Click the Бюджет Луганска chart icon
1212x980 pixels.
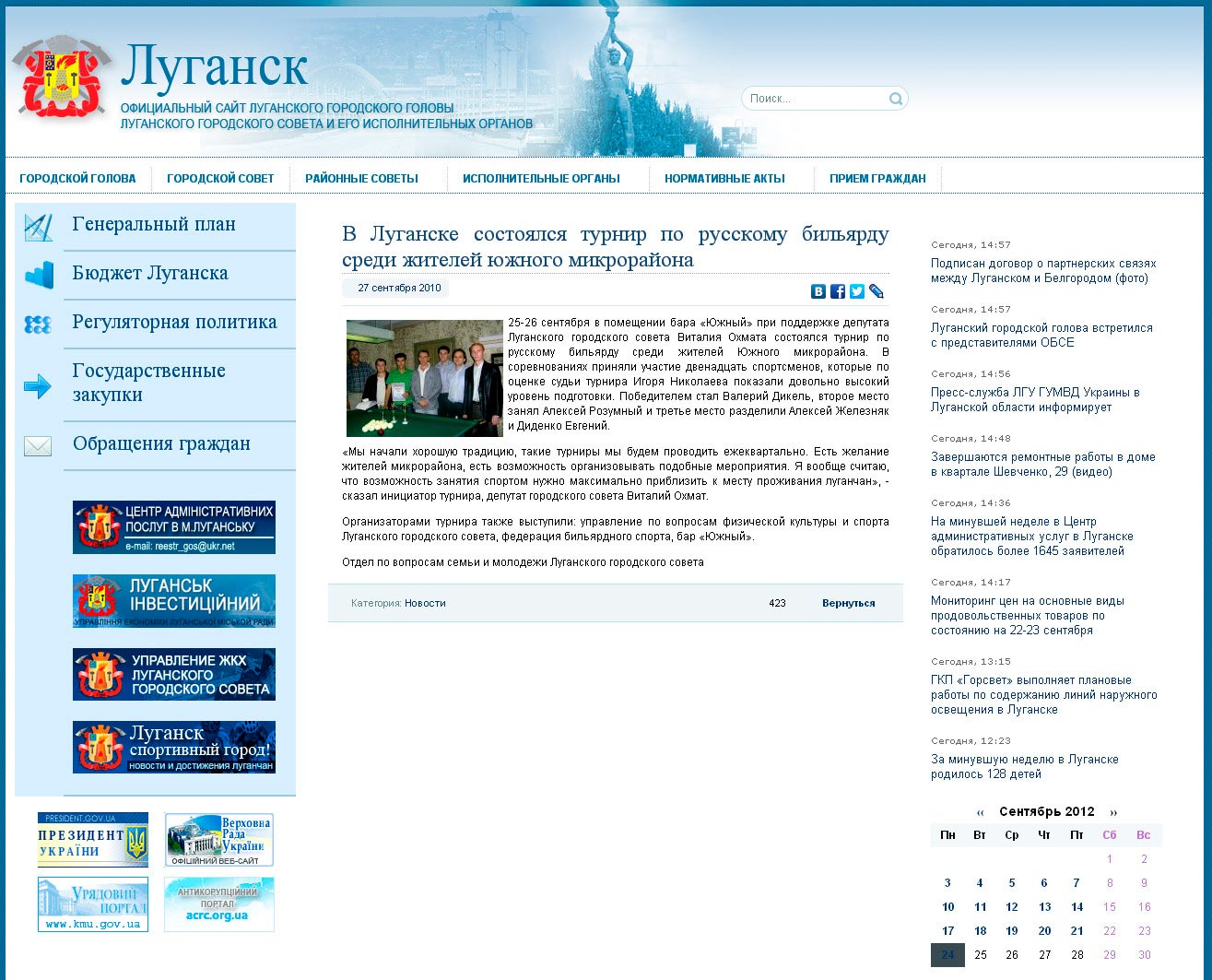pyautogui.click(x=38, y=275)
